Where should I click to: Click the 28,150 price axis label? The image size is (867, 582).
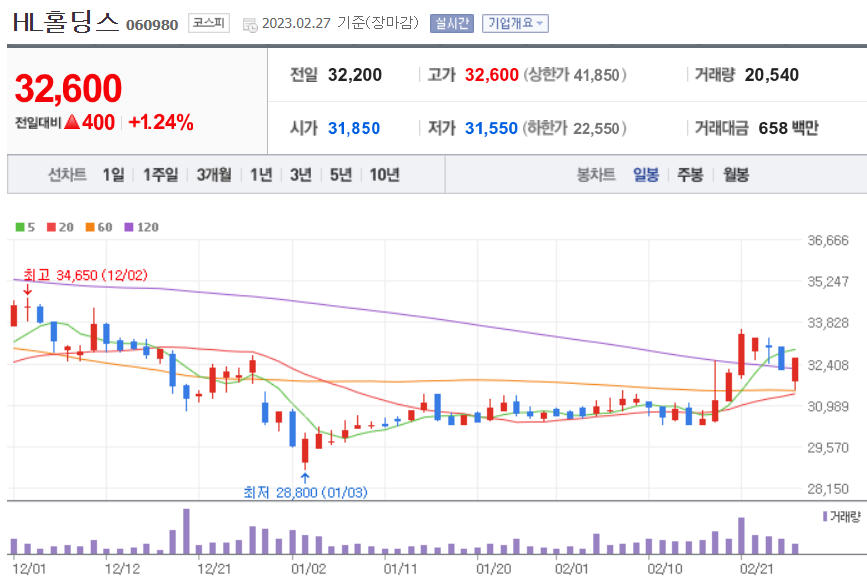pyautogui.click(x=828, y=489)
